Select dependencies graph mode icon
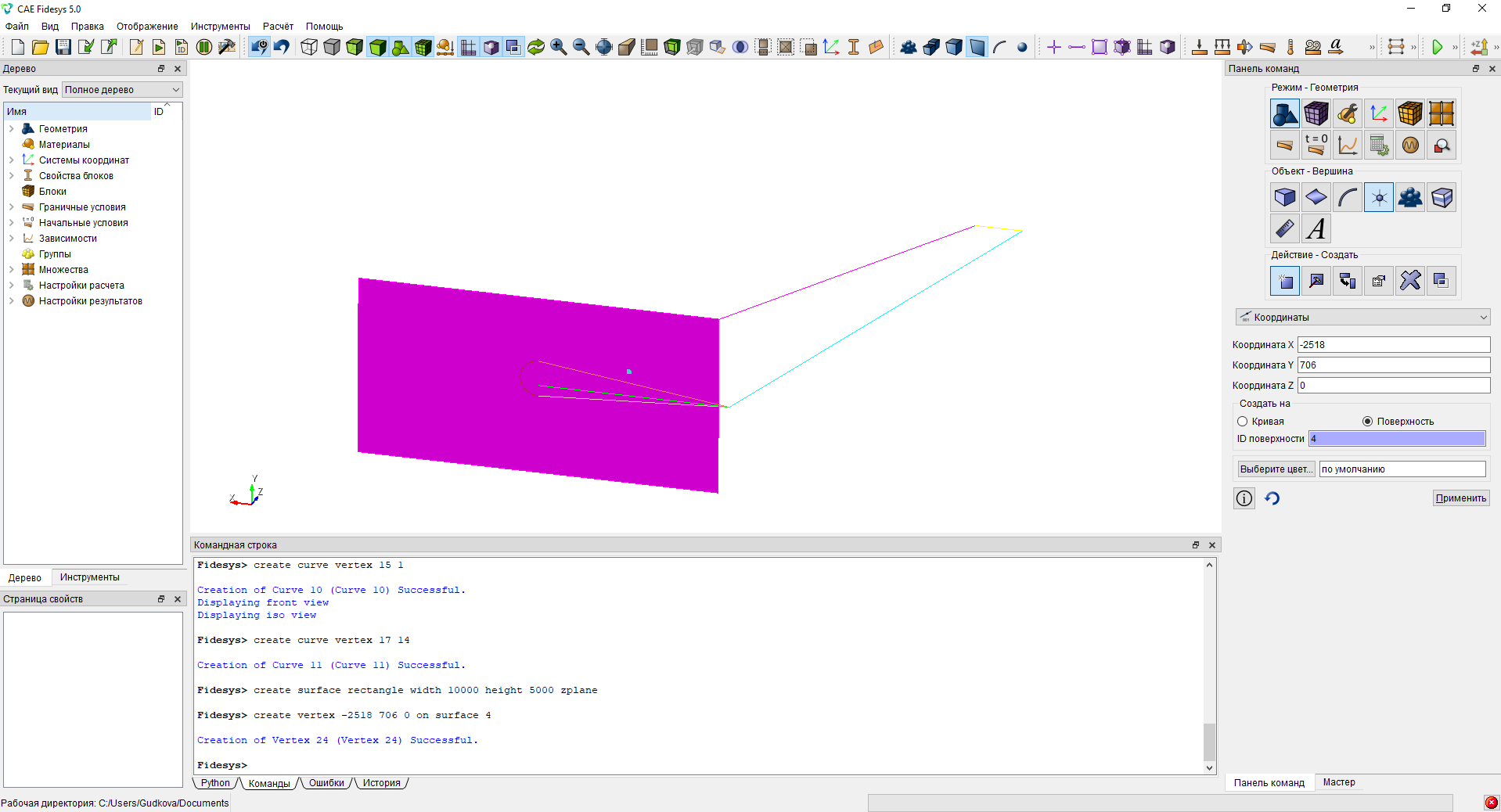Viewport: 1501px width, 812px height. click(x=1348, y=145)
